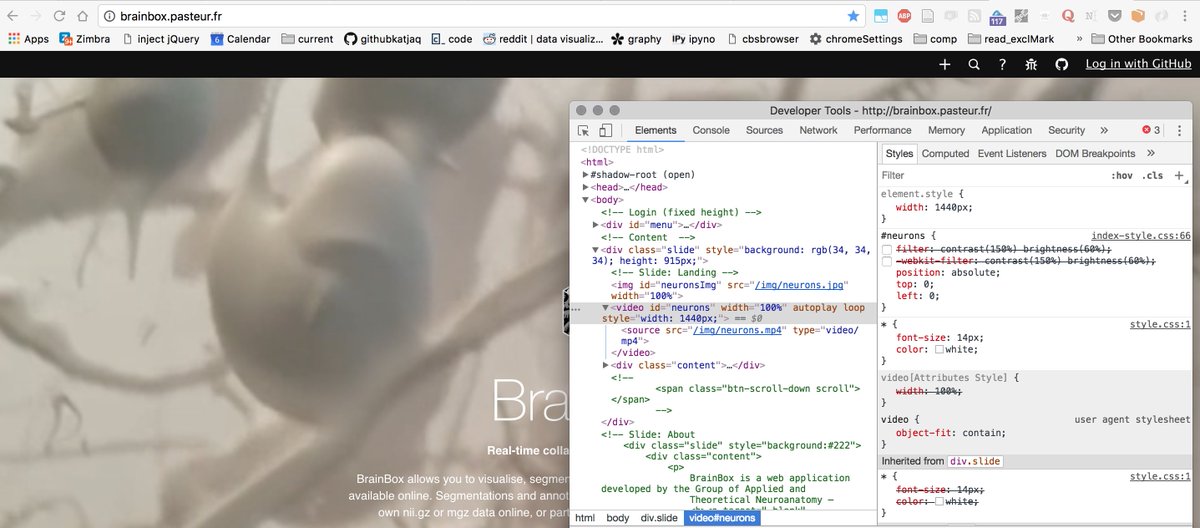
Task: Toggle the .cls class editor button
Action: pyautogui.click(x=1153, y=175)
